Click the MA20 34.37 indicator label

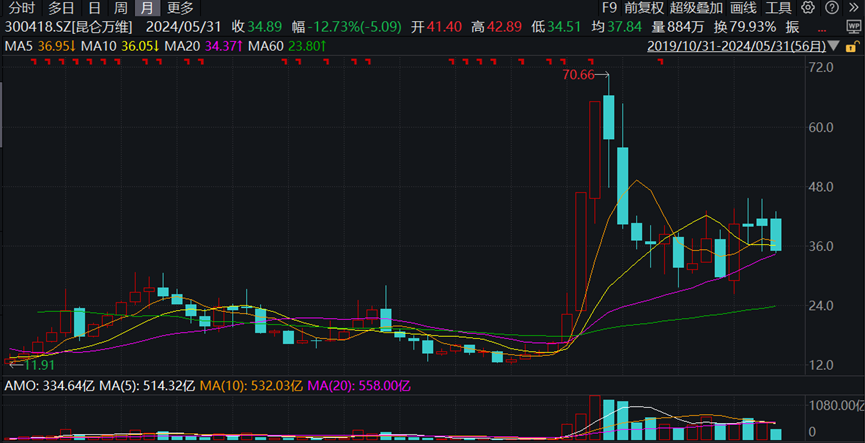point(204,47)
